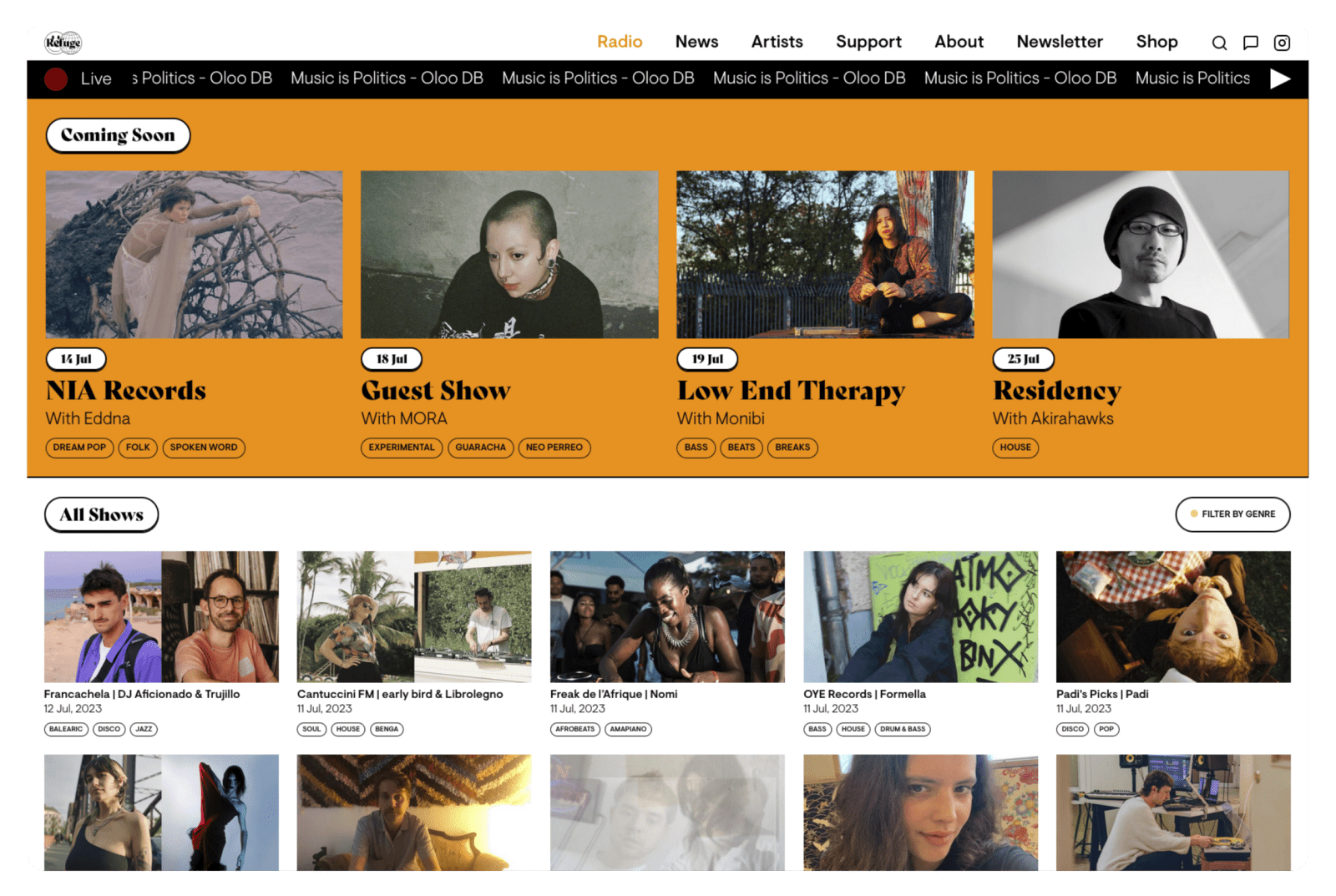Screen dimensions: 1336x896
Task: Open the Support page
Action: tap(868, 42)
